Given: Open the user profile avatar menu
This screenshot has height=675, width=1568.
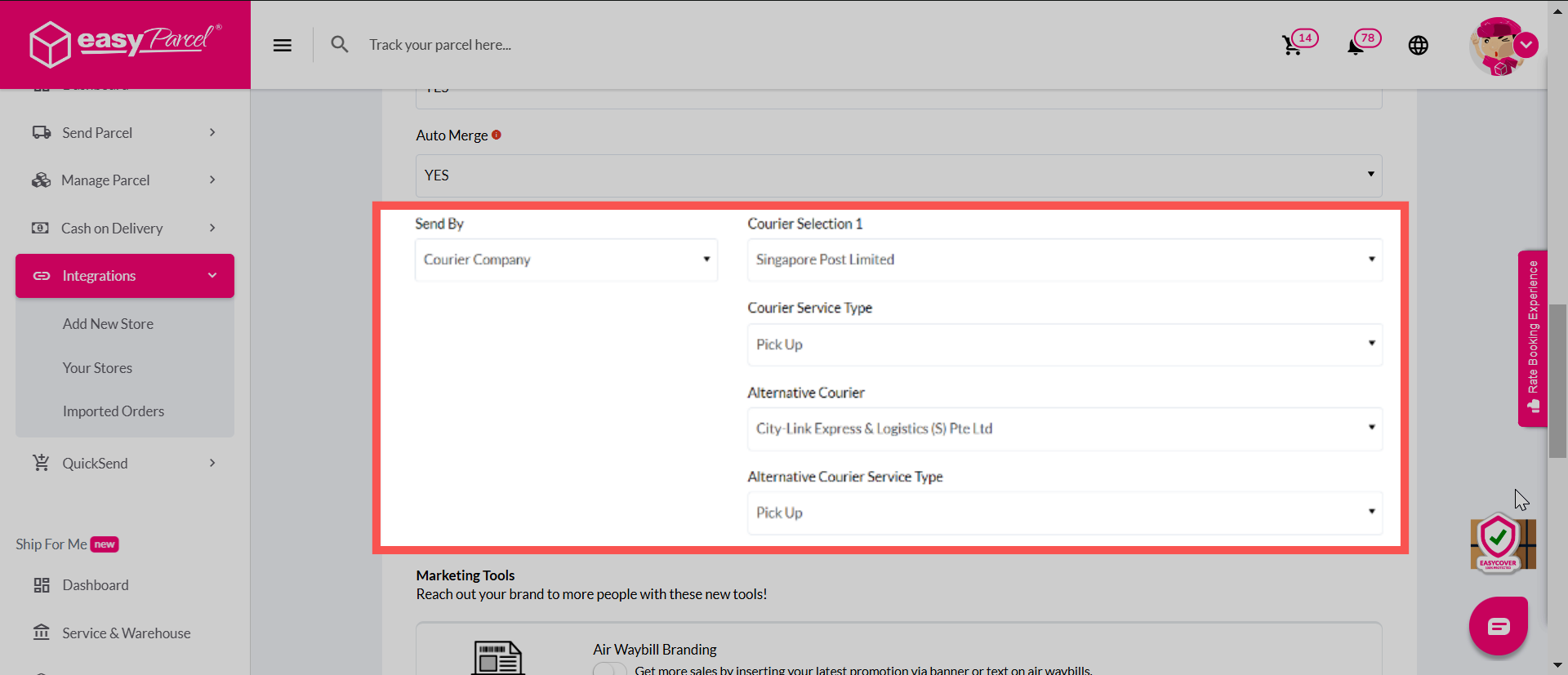Looking at the screenshot, I should 1503,47.
